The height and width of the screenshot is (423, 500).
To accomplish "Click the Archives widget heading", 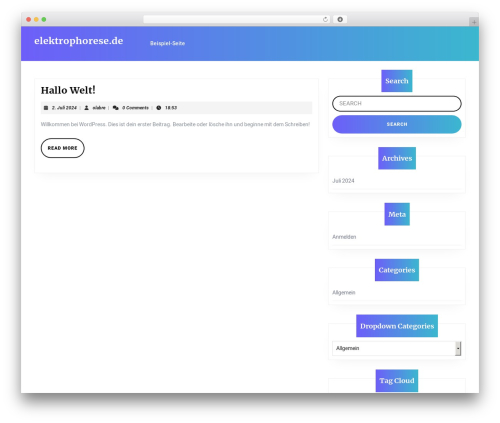I will 397,158.
